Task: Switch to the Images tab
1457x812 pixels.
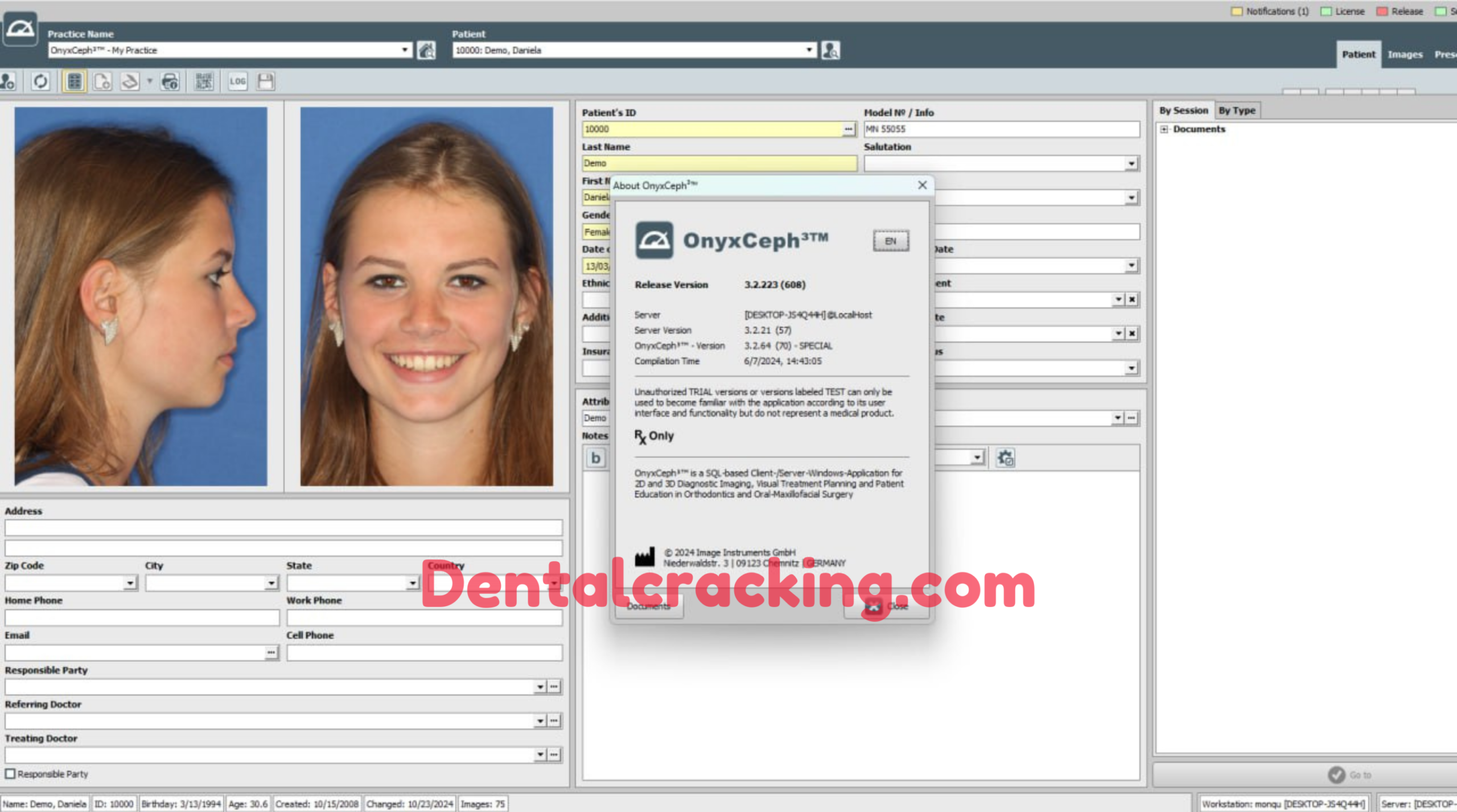Action: click(1405, 55)
